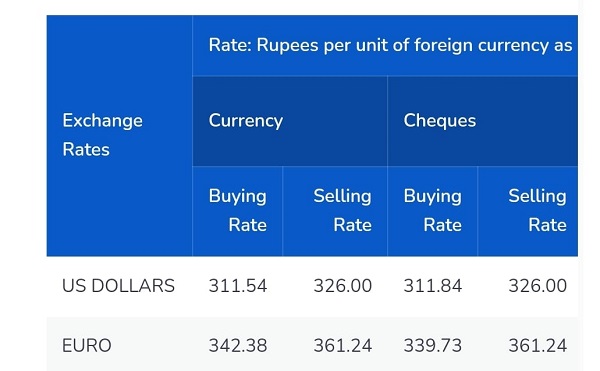Select the Currency column group header
This screenshot has width=600, height=371.
(290, 121)
